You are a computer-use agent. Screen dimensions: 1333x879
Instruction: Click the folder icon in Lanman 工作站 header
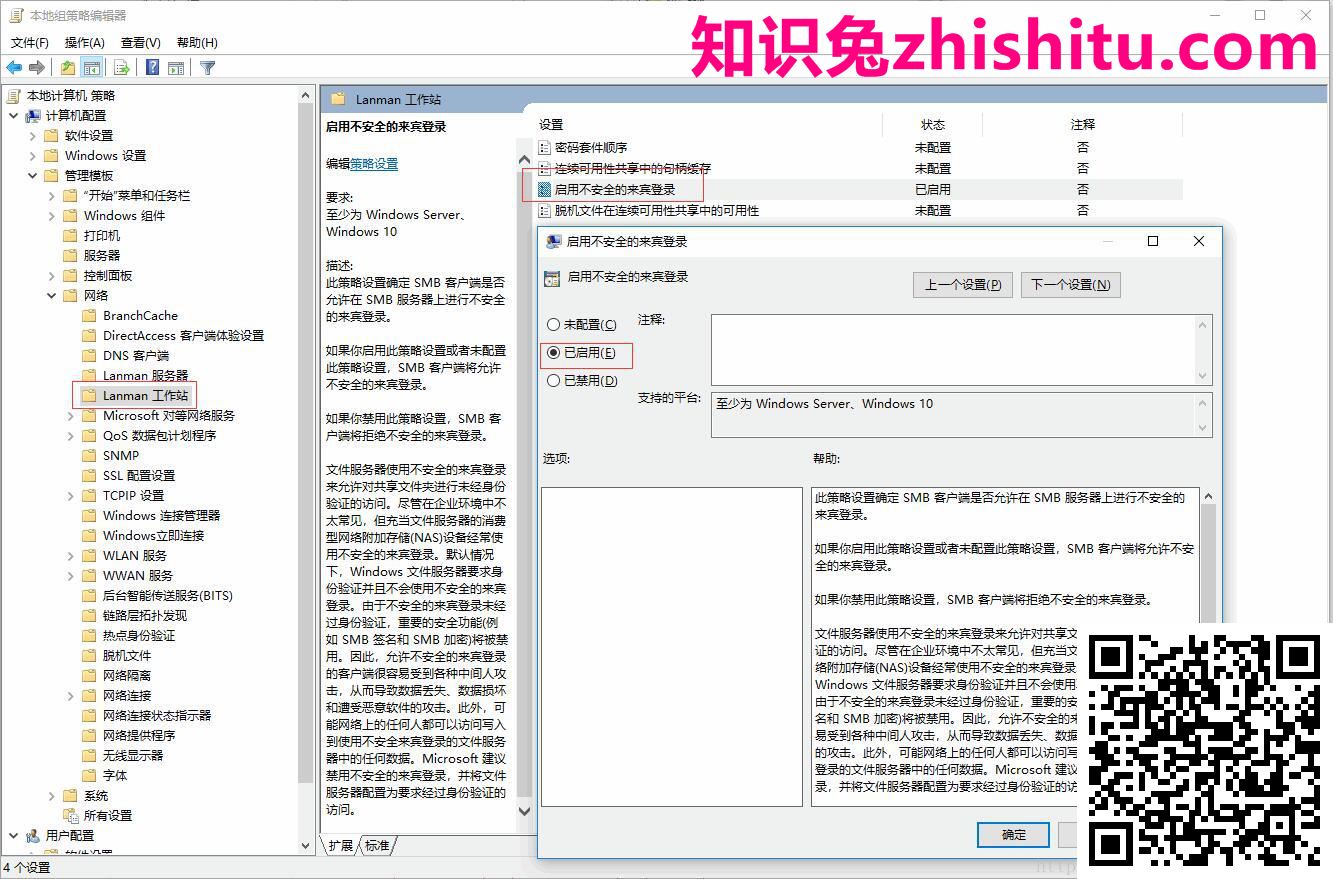click(338, 99)
